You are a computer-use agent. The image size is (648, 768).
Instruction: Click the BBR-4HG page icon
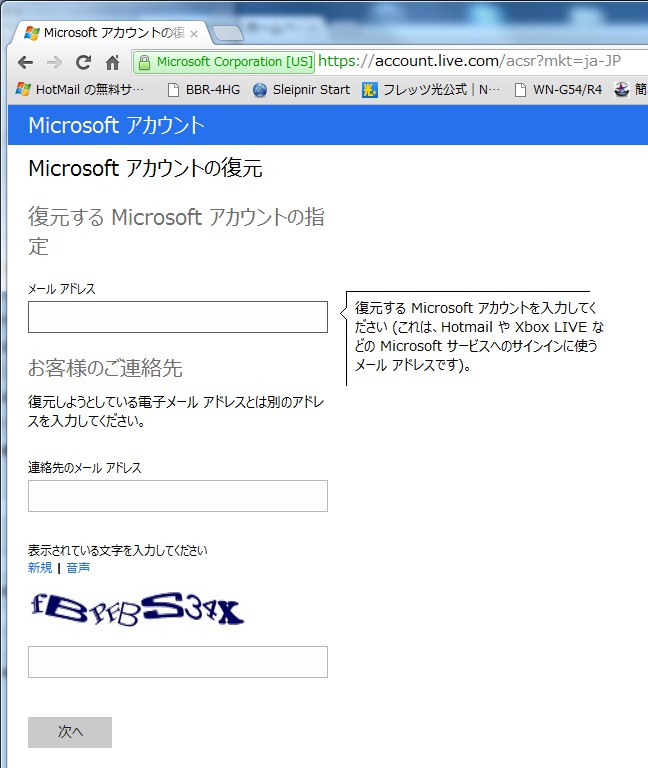[x=173, y=90]
